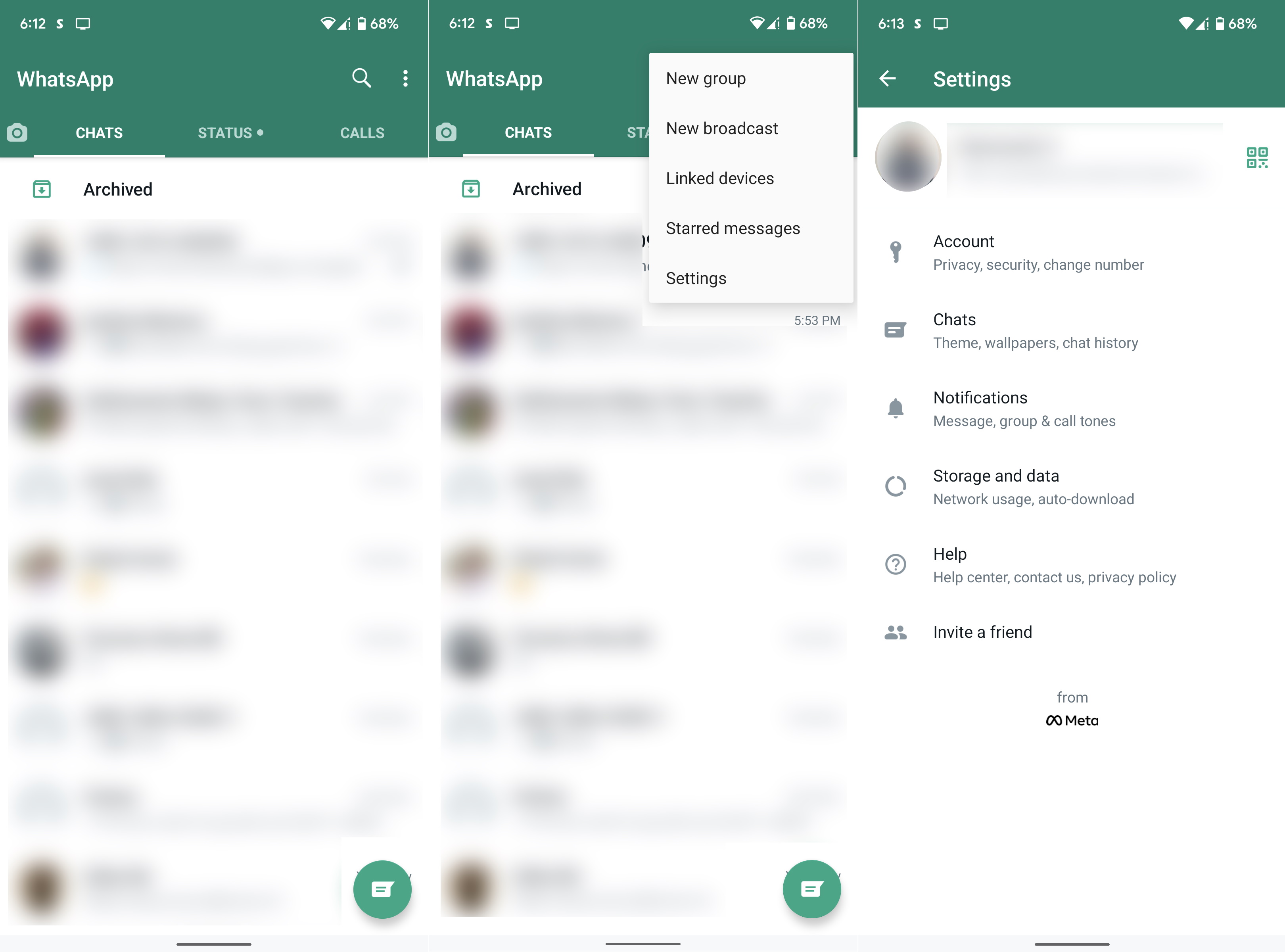Expand Archived chats section

point(118,189)
